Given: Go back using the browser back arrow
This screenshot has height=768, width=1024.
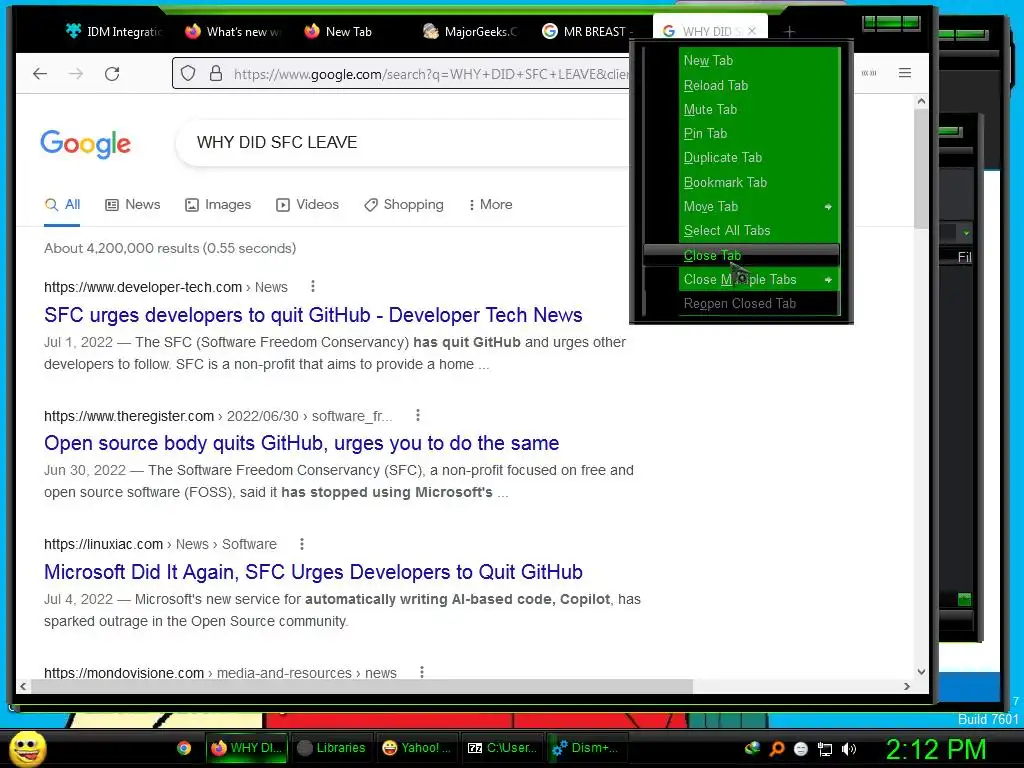Looking at the screenshot, I should 40,74.
